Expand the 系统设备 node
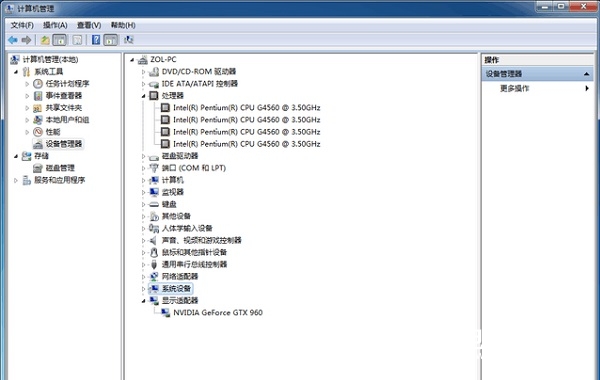 pyautogui.click(x=143, y=289)
